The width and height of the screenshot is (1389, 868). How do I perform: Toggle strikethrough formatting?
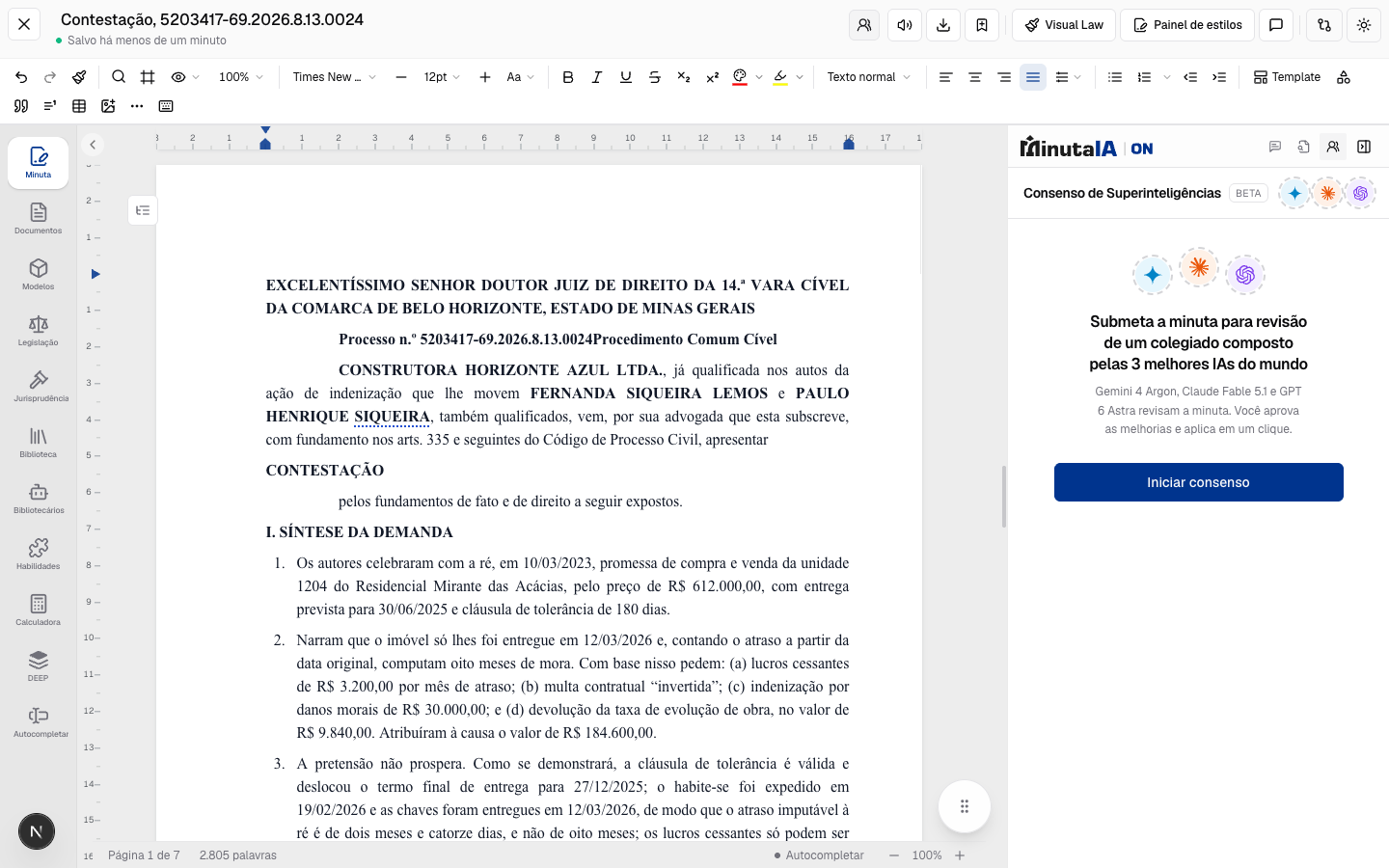click(655, 77)
